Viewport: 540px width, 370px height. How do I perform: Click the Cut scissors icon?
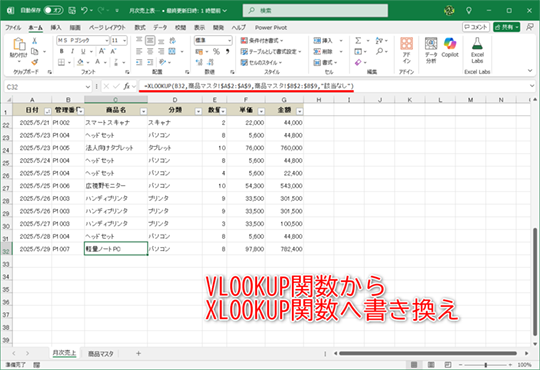point(34,41)
